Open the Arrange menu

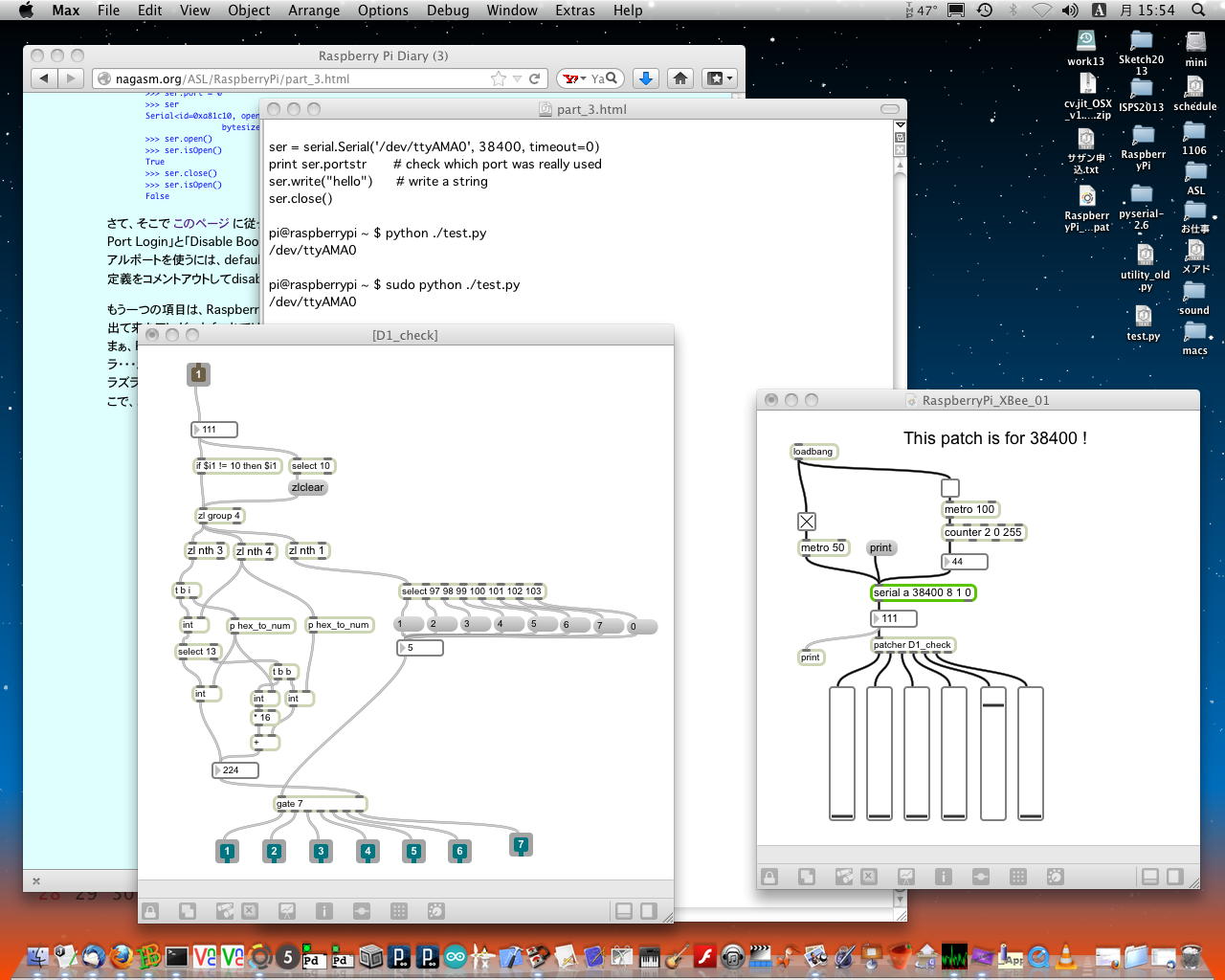[x=314, y=11]
